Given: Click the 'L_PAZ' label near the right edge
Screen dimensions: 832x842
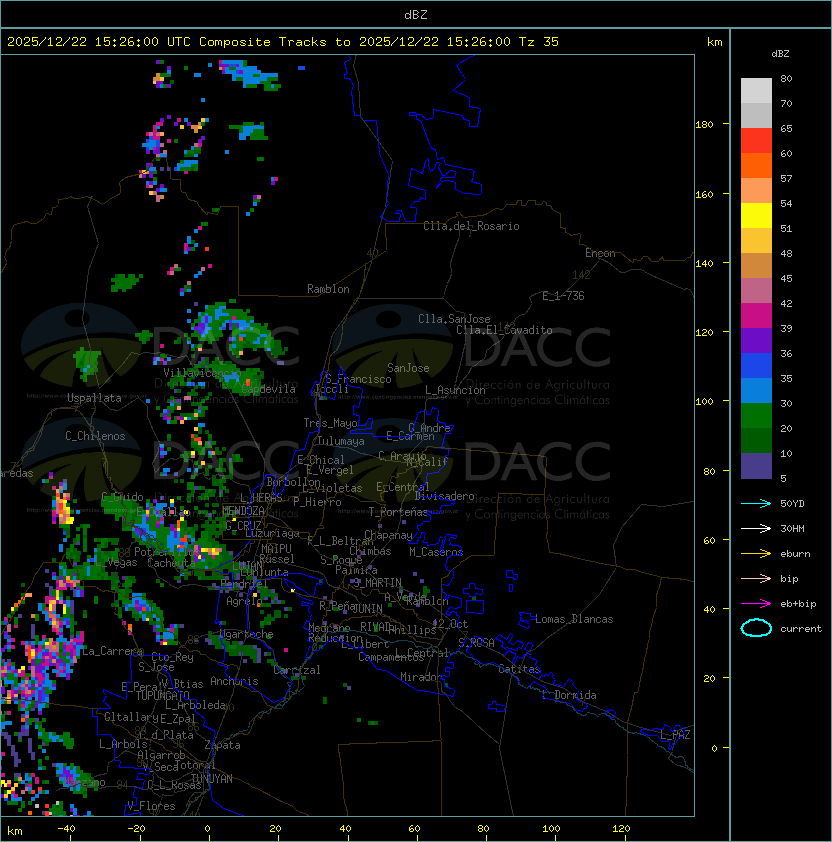Looking at the screenshot, I should (675, 734).
